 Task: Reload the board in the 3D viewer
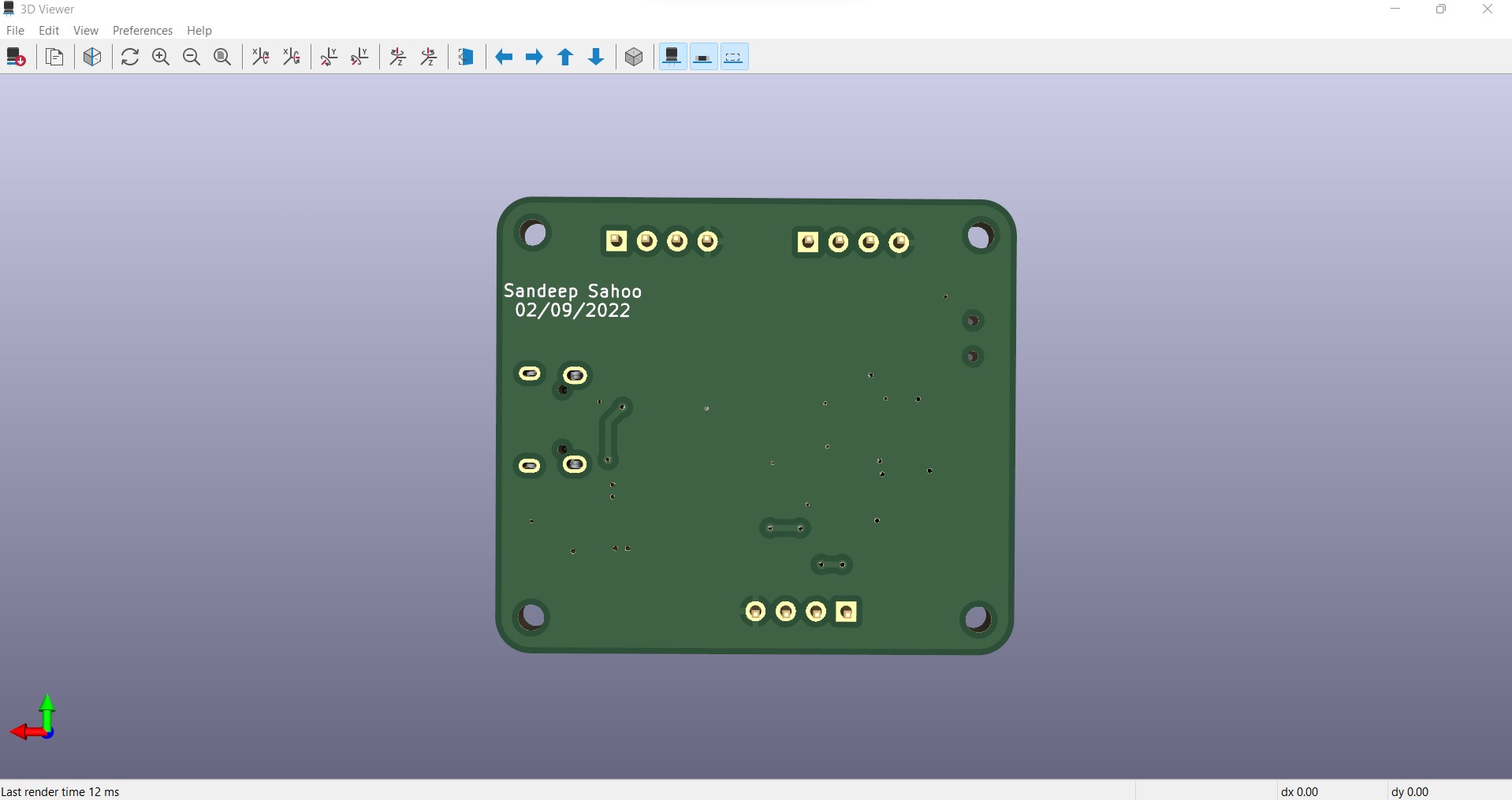pos(17,57)
